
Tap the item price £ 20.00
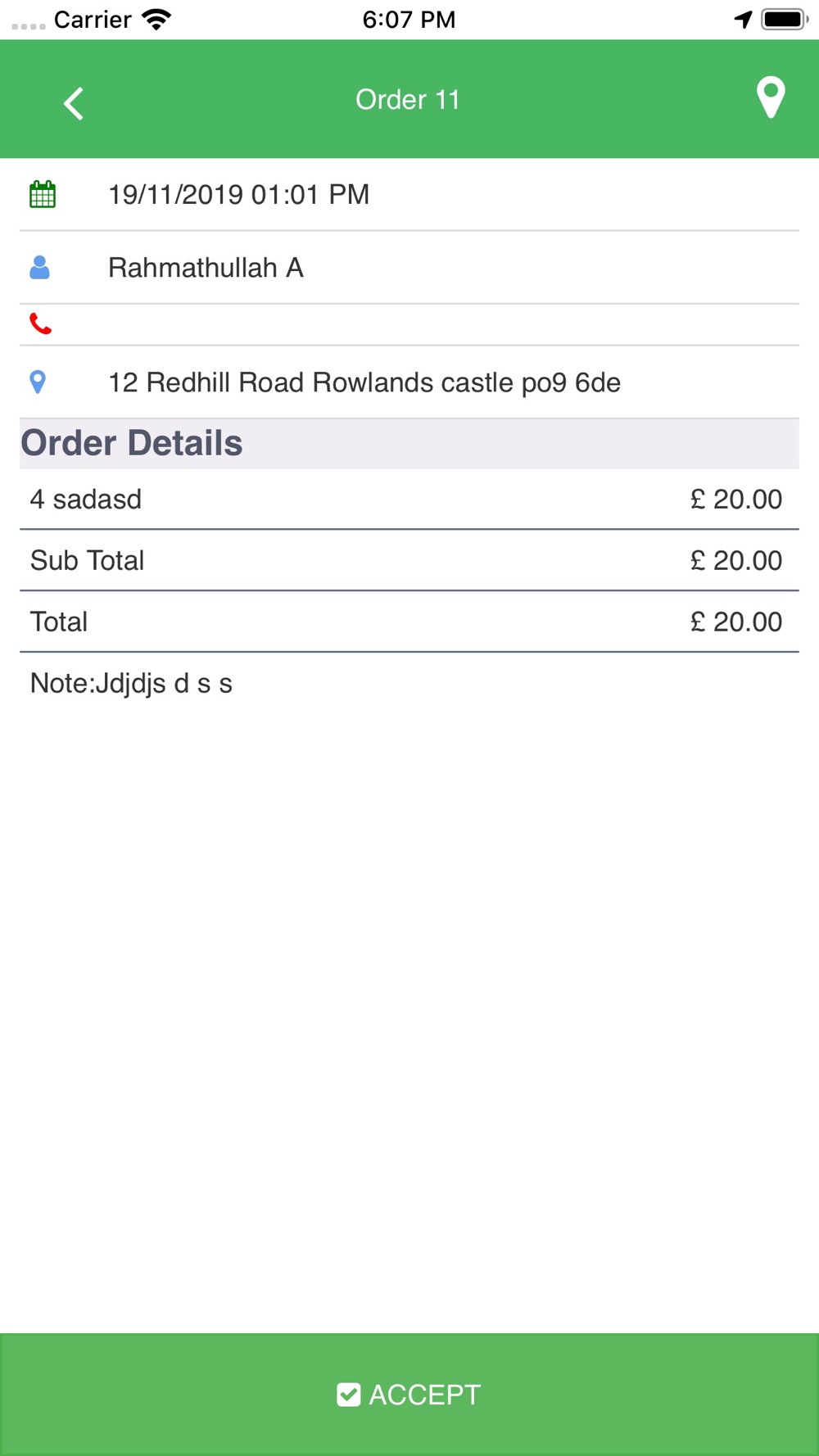(736, 500)
